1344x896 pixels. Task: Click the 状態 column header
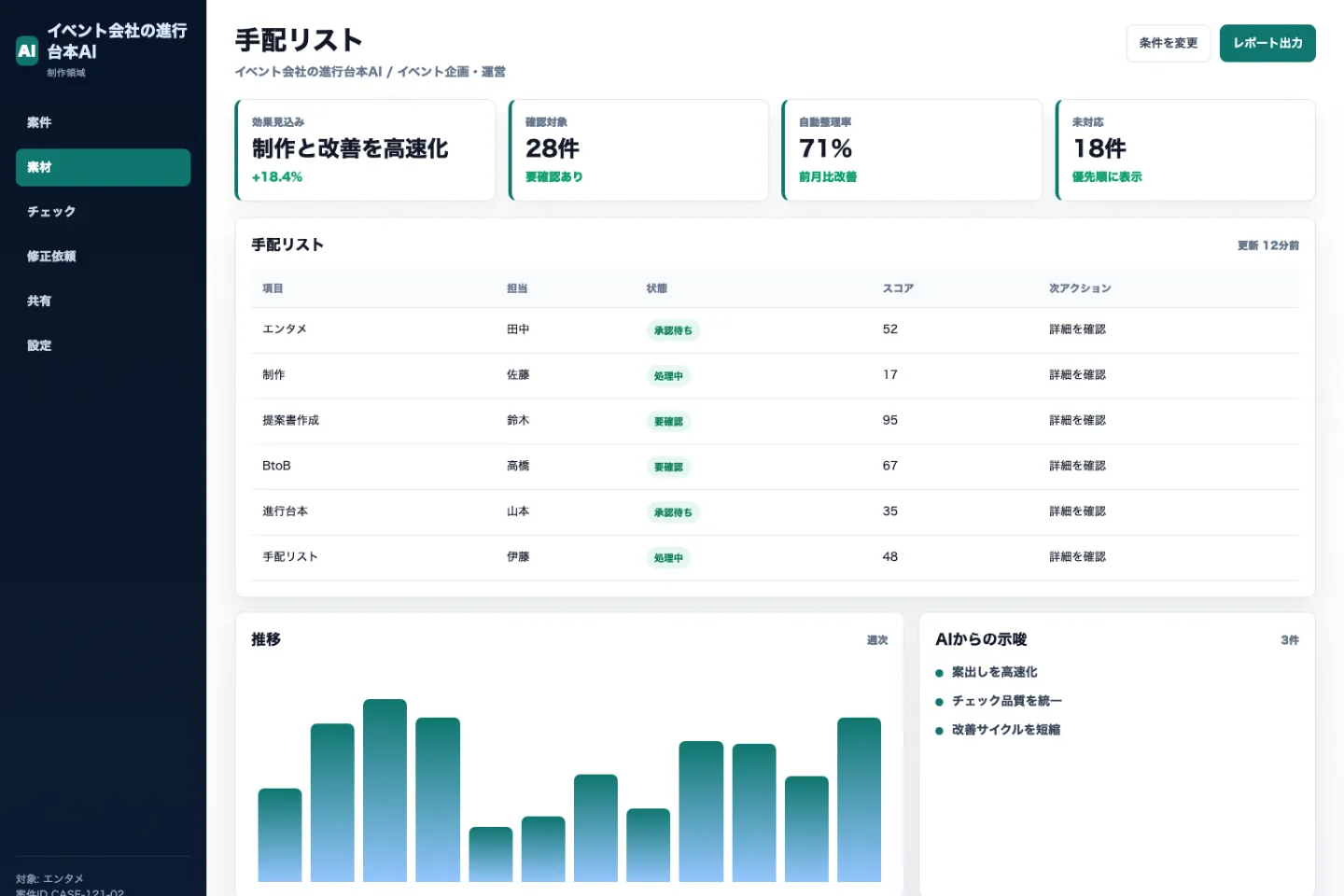click(x=657, y=288)
